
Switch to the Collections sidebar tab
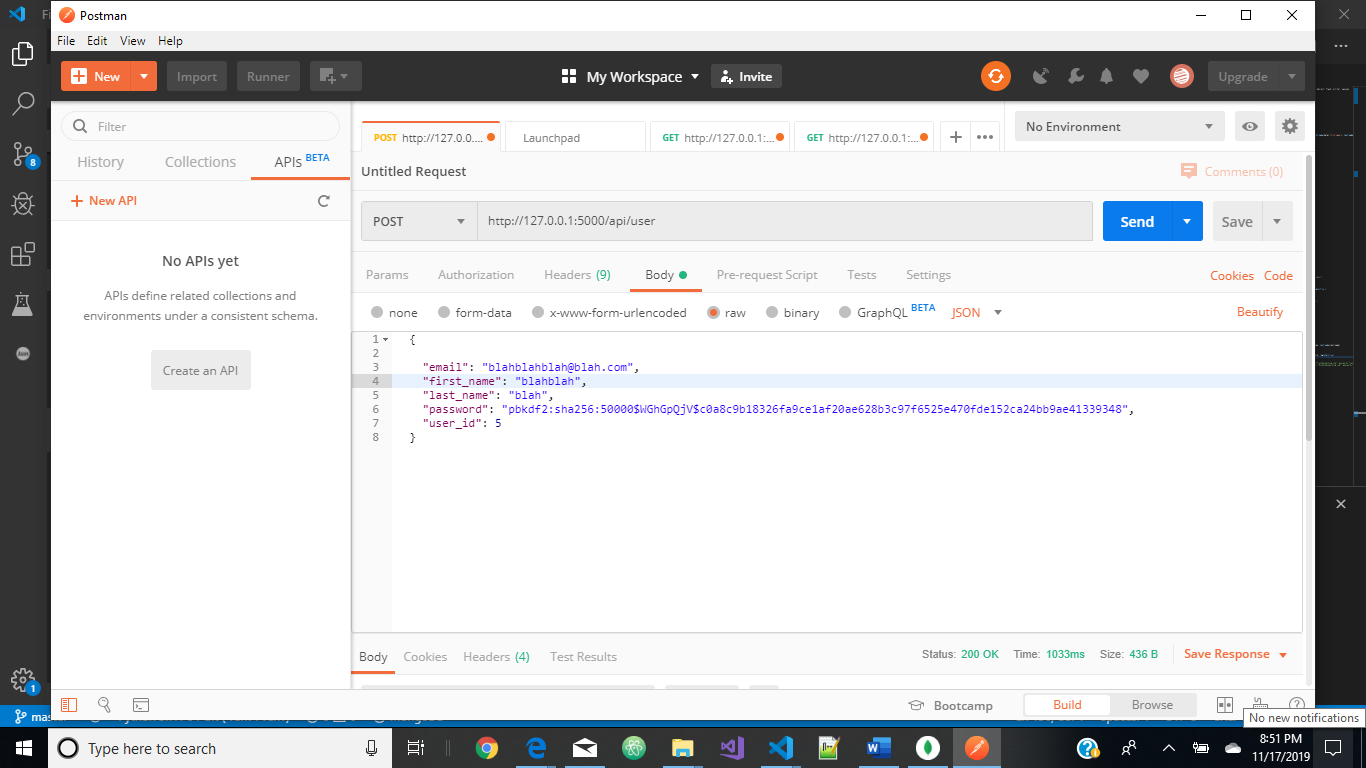(200, 162)
